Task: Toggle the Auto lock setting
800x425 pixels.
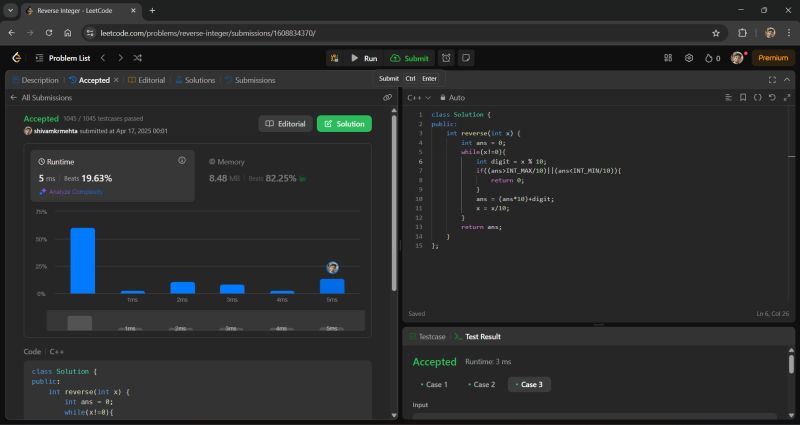Action: [453, 97]
